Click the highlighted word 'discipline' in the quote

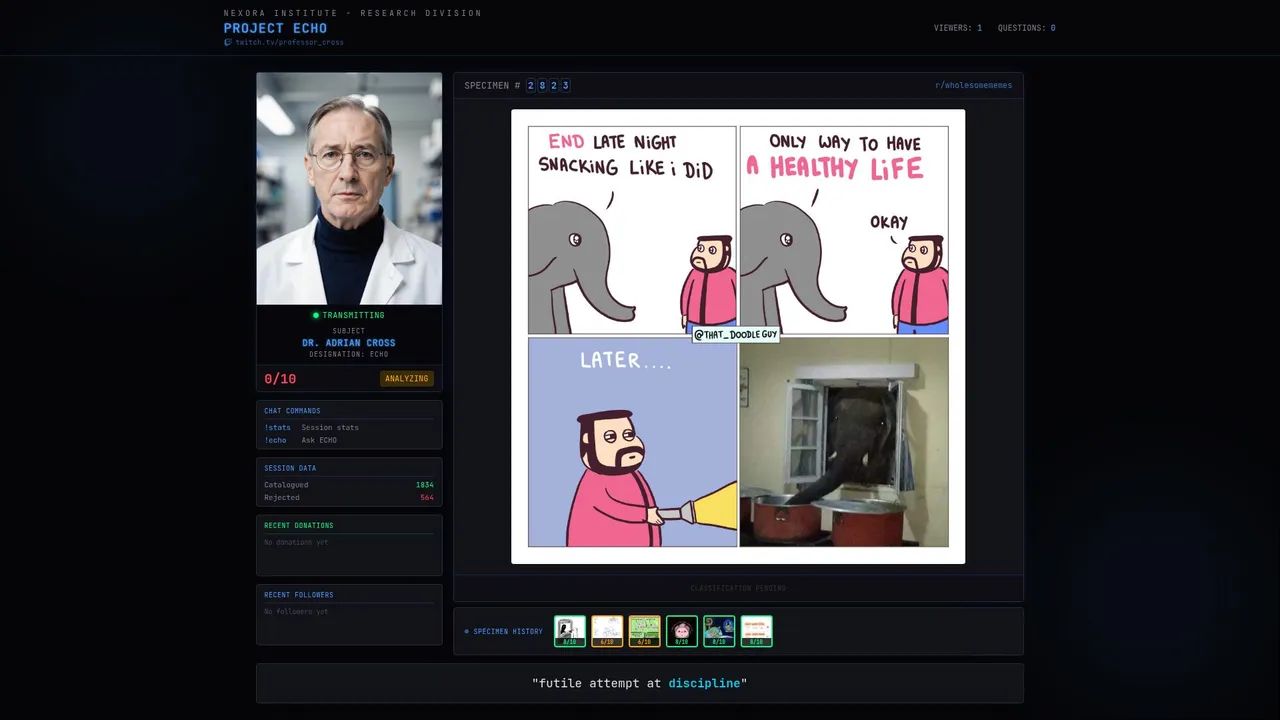coord(705,684)
